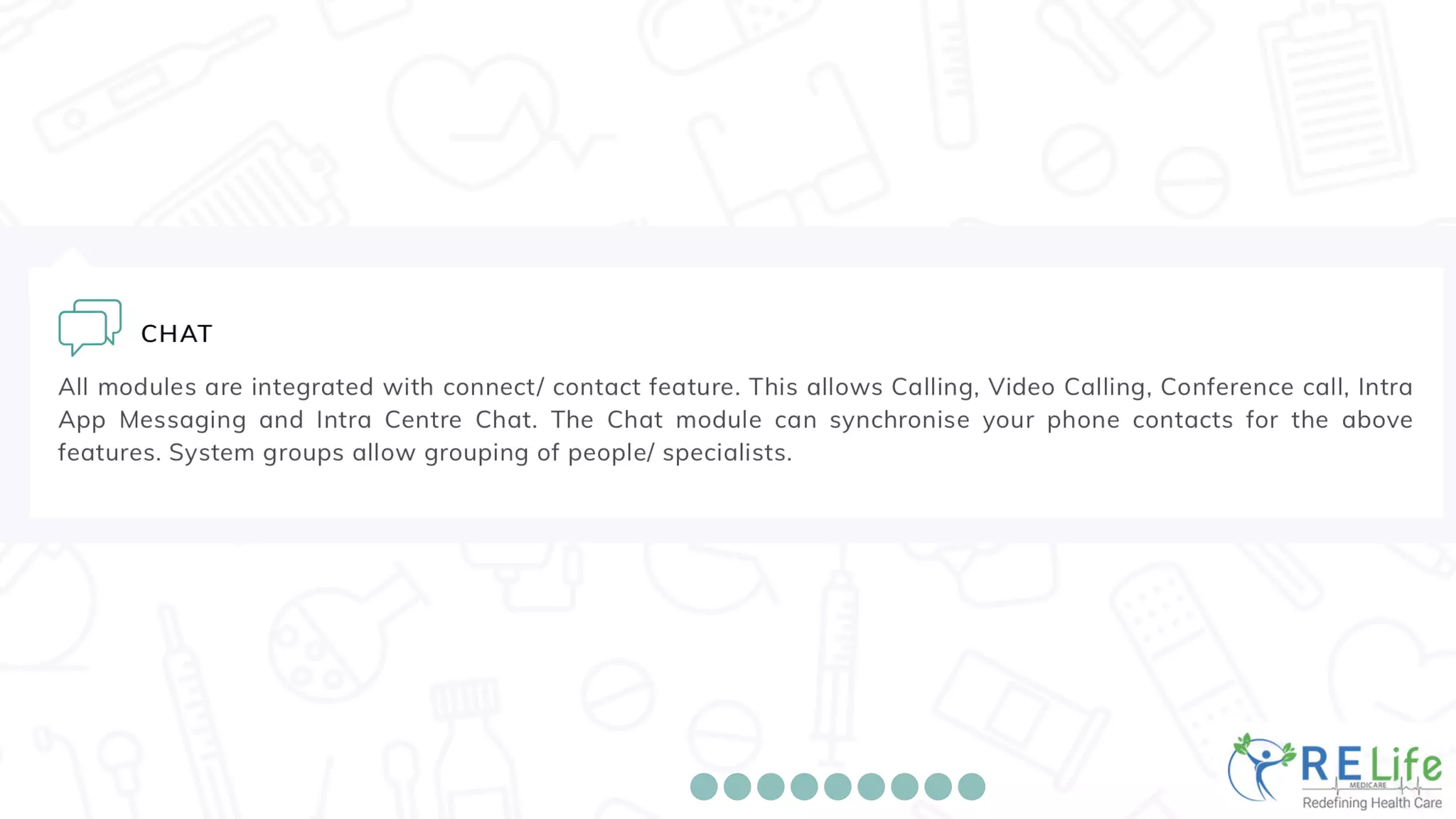Select the second teal pagination dot
1456x819 pixels.
pyautogui.click(x=737, y=787)
